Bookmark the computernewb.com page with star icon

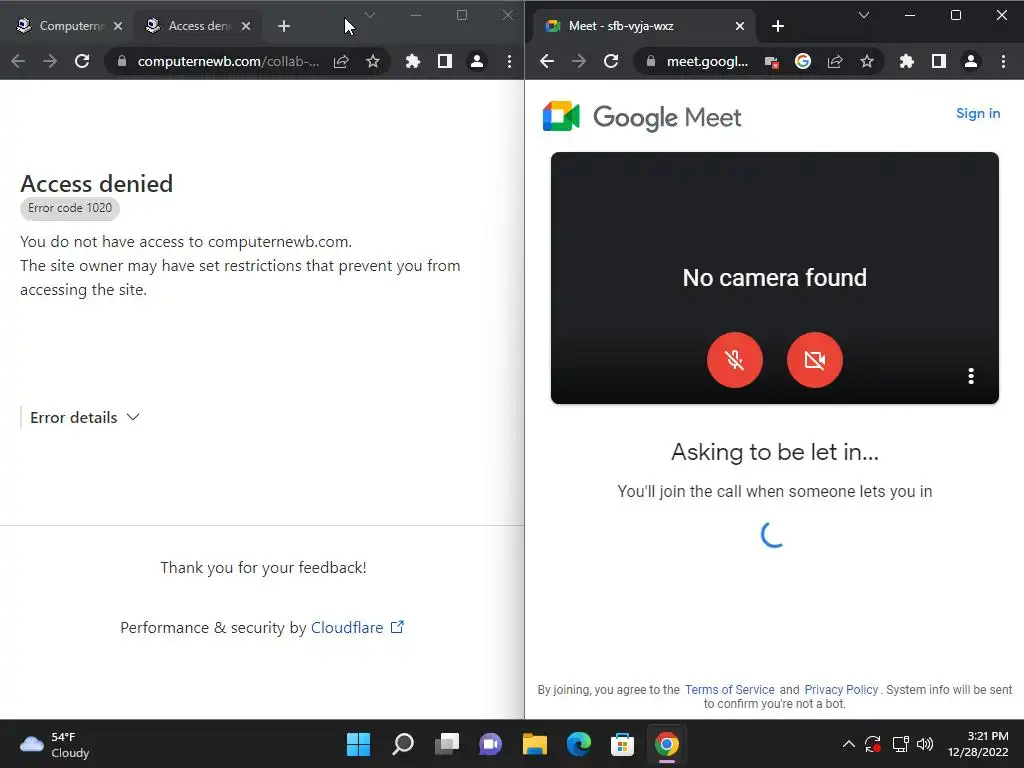point(372,61)
